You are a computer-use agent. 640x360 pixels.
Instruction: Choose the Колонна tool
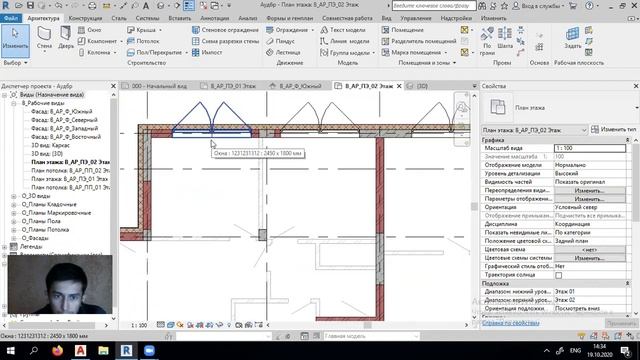(x=97, y=53)
